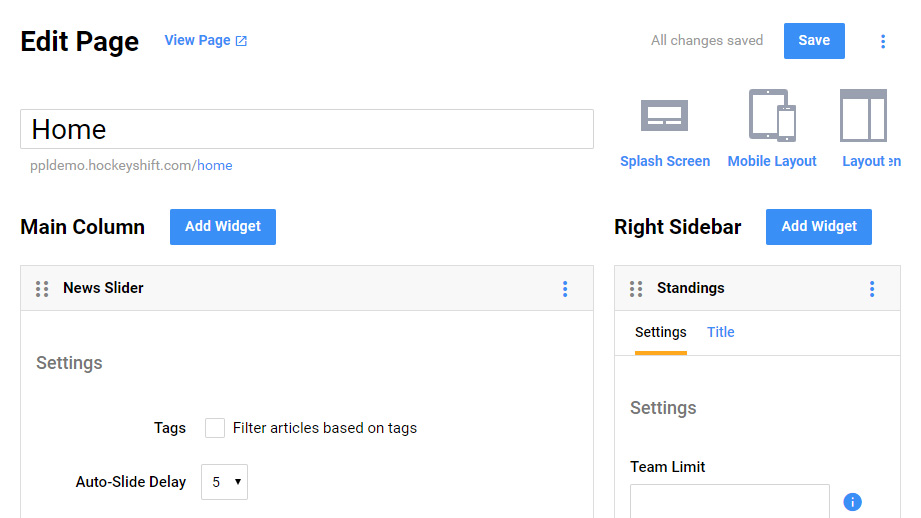Click the News Slider drag handle
This screenshot has width=921, height=518.
(42, 289)
